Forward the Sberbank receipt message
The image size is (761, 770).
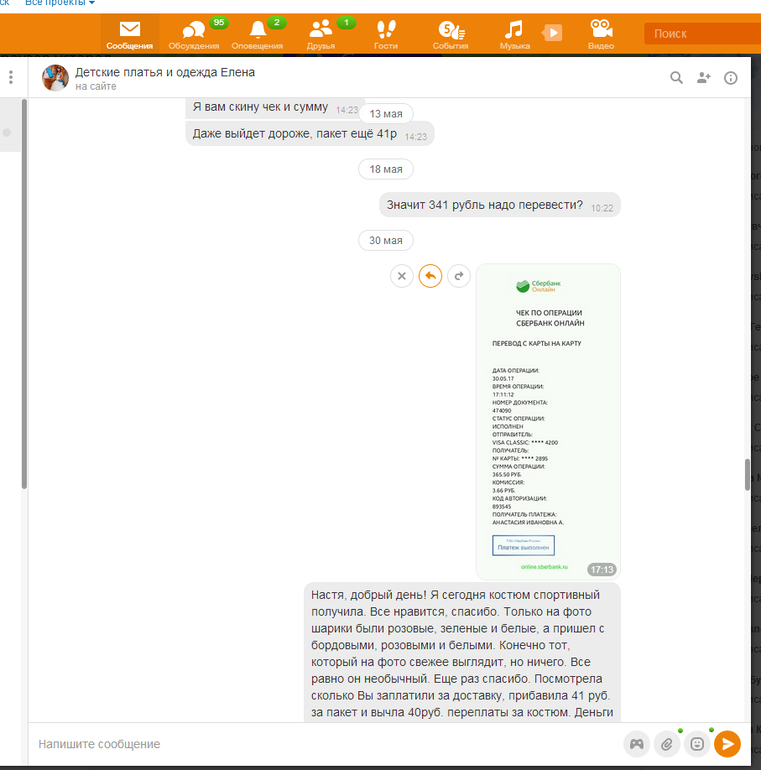click(x=458, y=276)
